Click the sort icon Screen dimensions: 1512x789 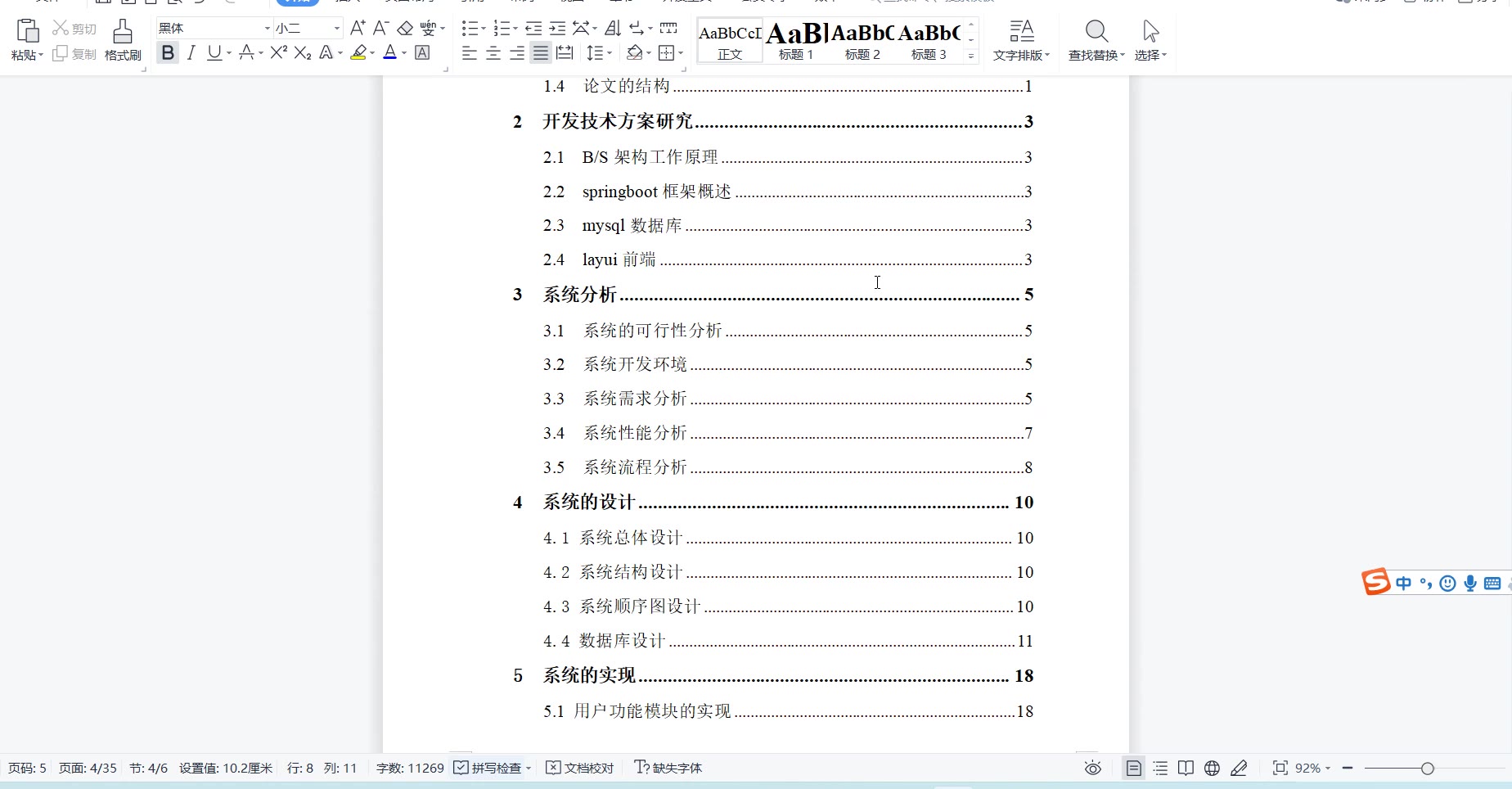click(x=613, y=29)
